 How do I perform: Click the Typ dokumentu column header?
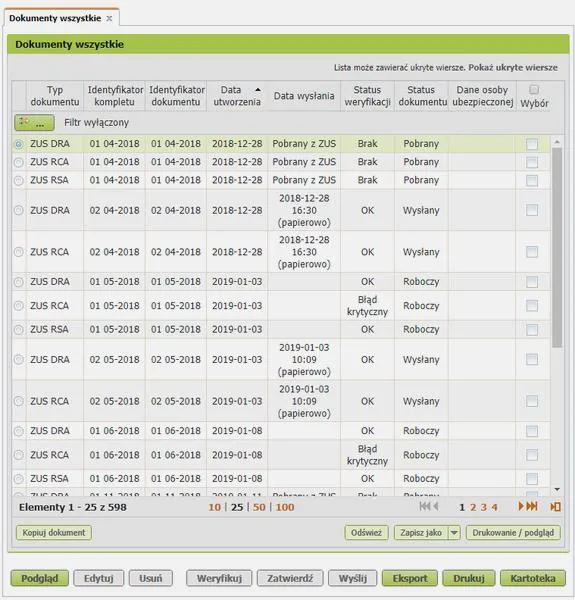pos(55,96)
